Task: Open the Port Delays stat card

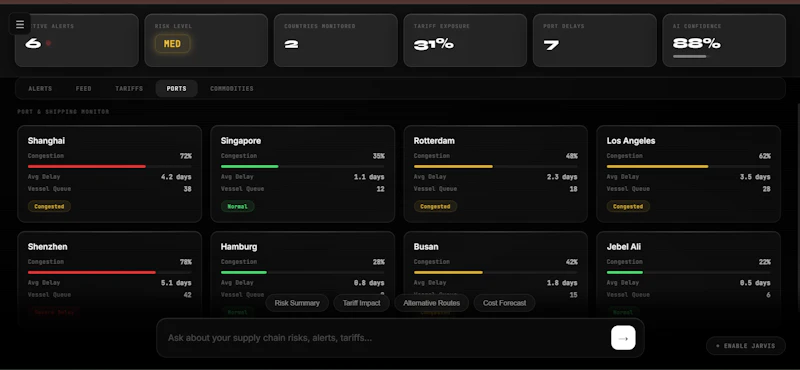Action: coord(595,40)
